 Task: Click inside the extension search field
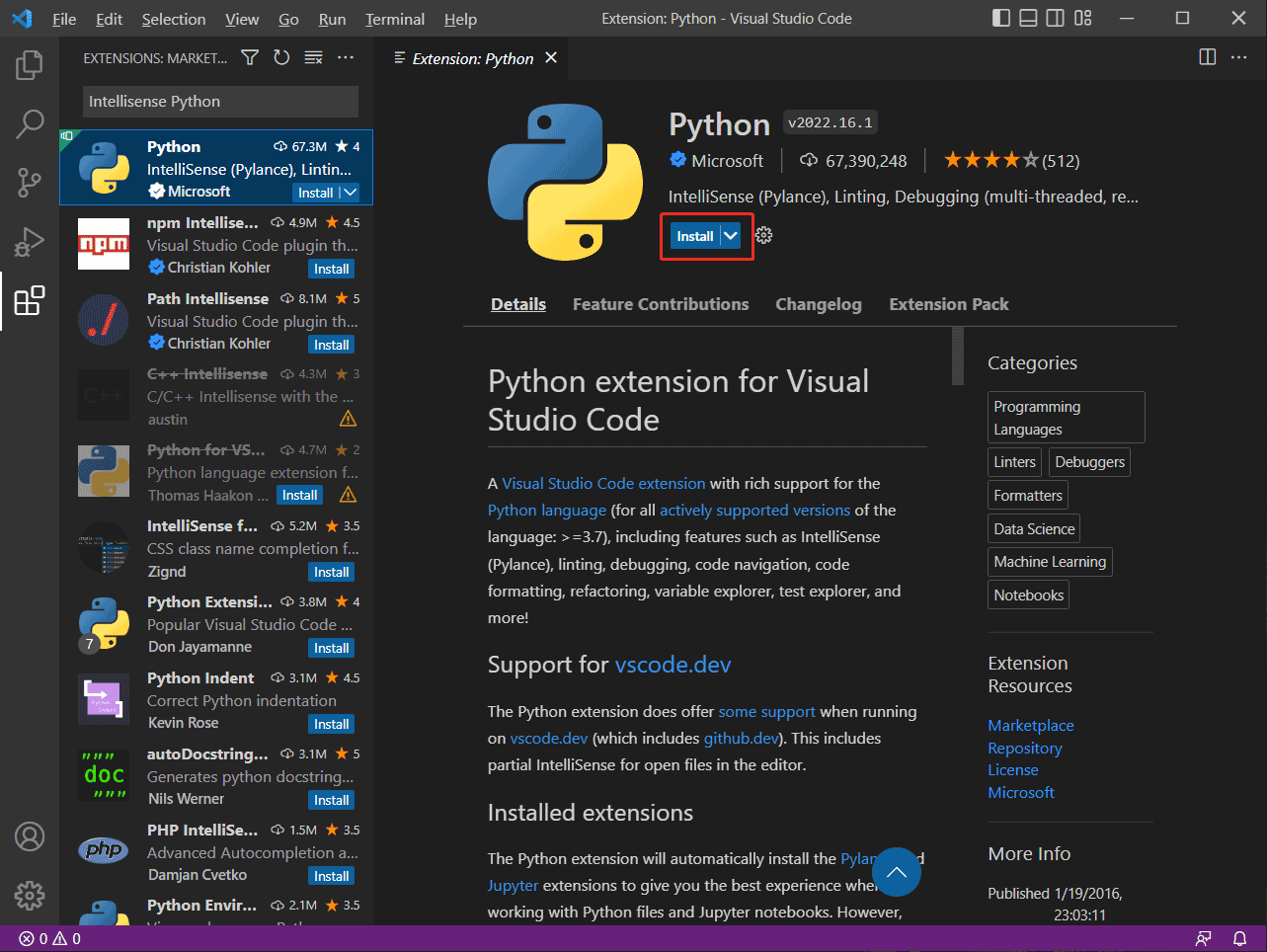click(x=219, y=102)
